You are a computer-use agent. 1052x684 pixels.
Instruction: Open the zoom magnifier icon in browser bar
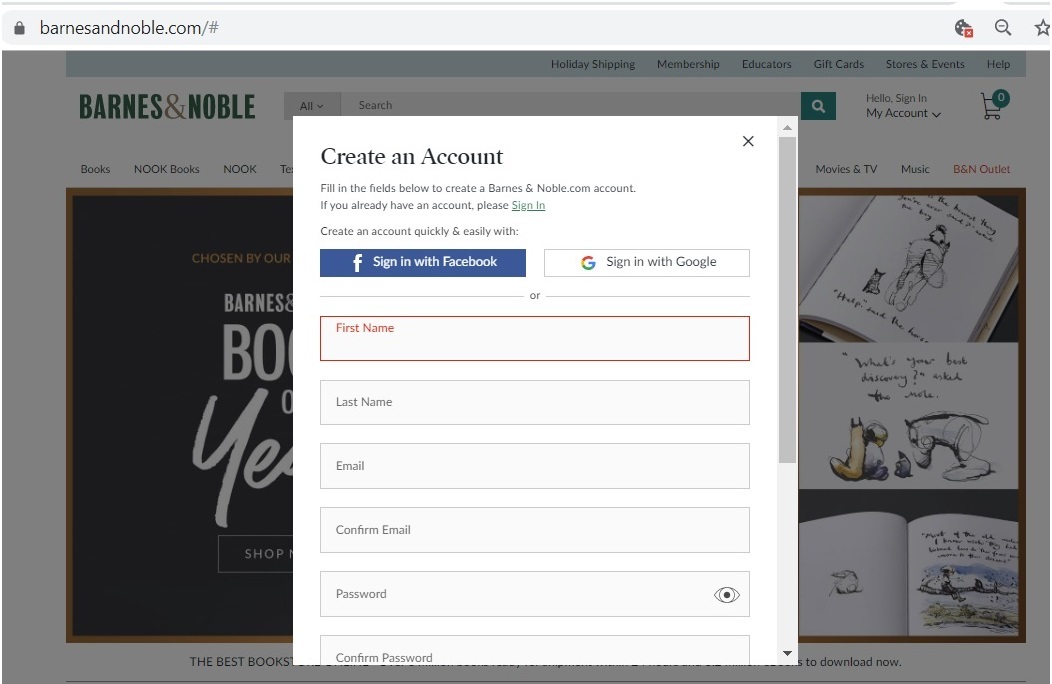(1002, 28)
